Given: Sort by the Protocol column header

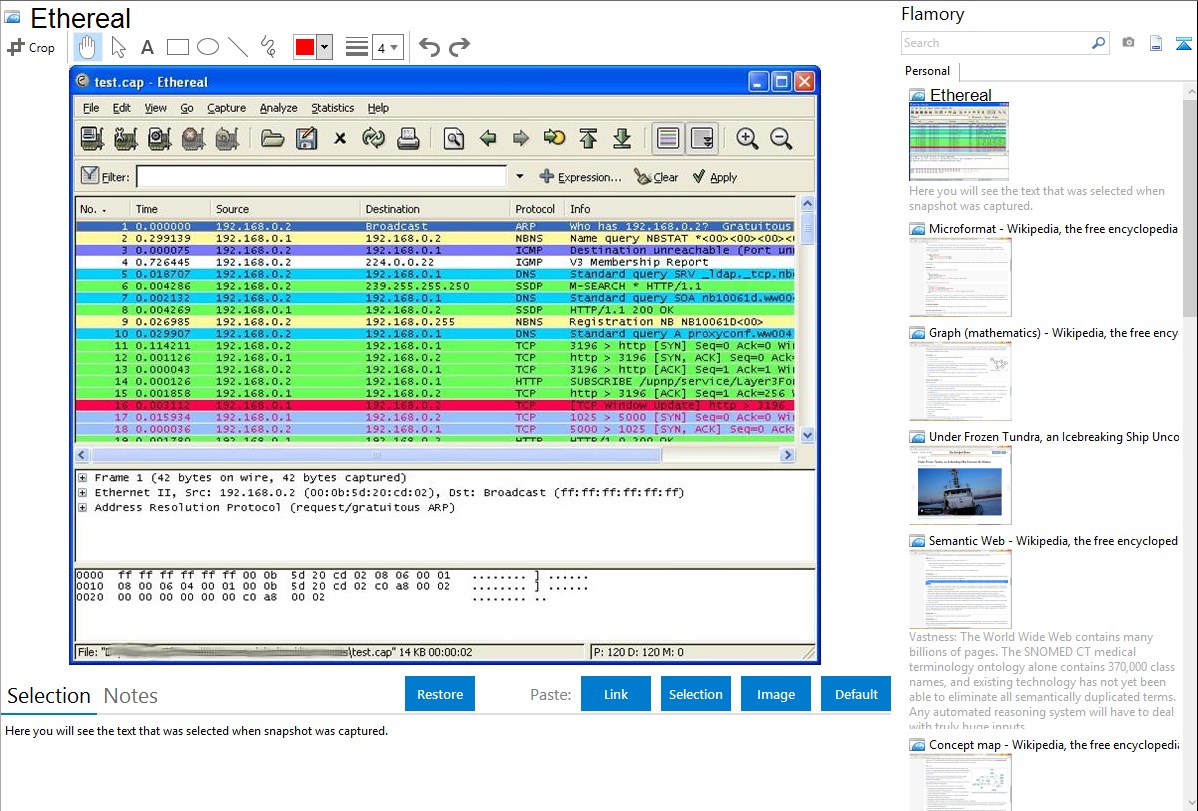Looking at the screenshot, I should coord(536,209).
